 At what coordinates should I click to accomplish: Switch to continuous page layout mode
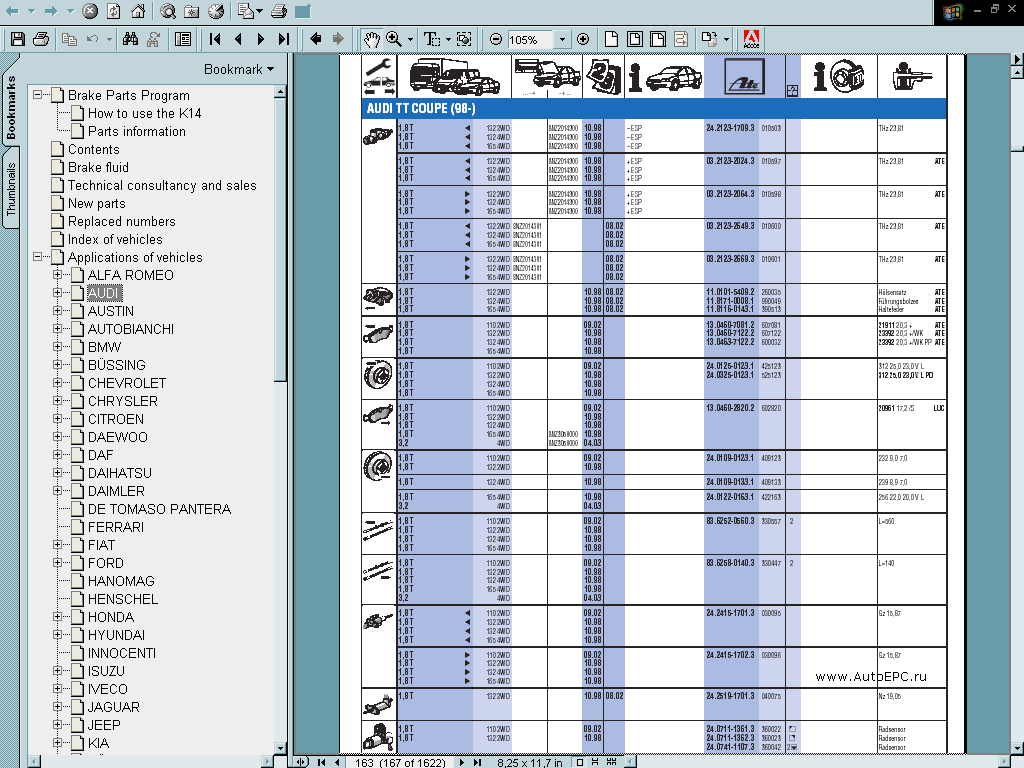pos(596,760)
